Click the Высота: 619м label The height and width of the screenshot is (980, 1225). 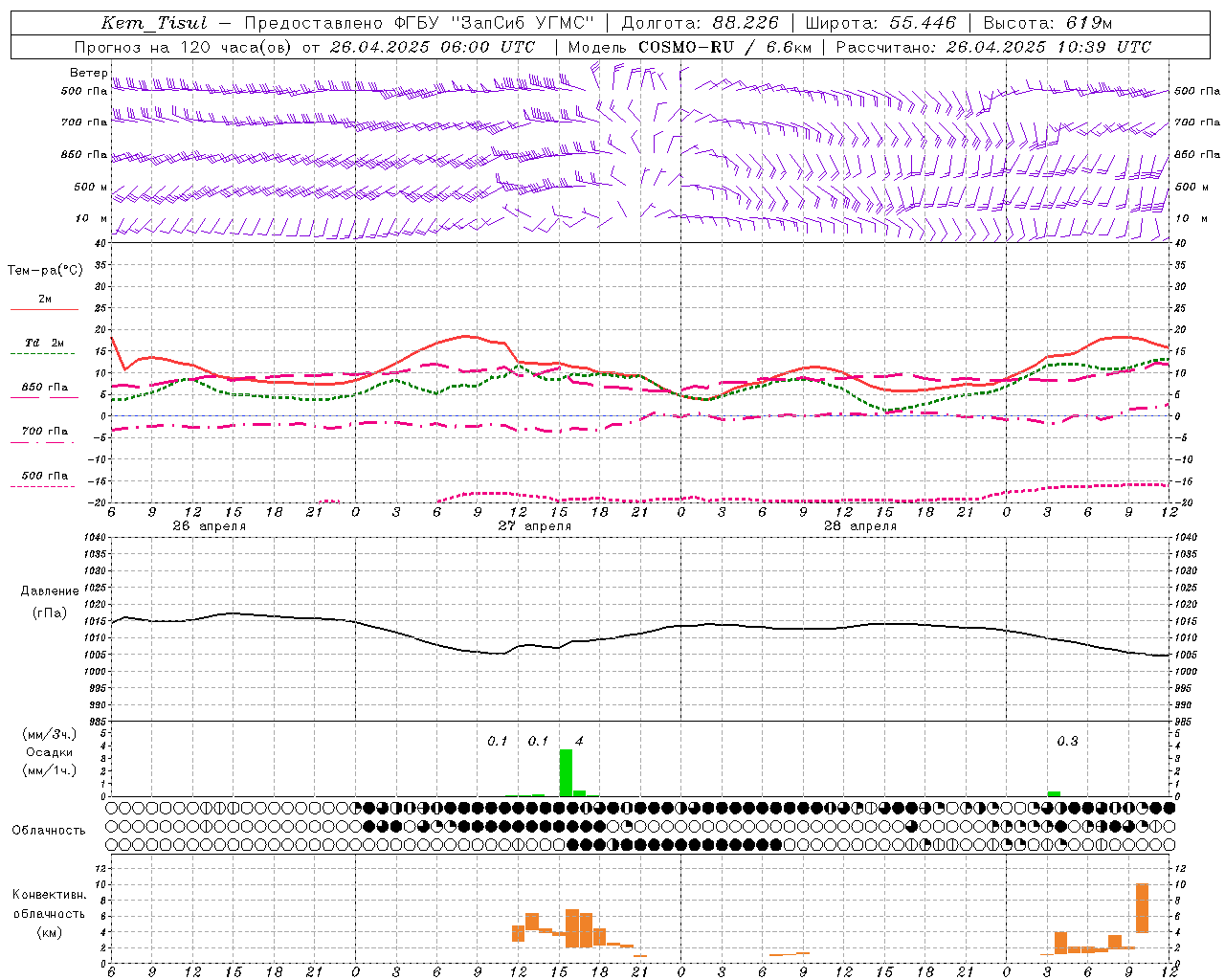tap(1048, 23)
